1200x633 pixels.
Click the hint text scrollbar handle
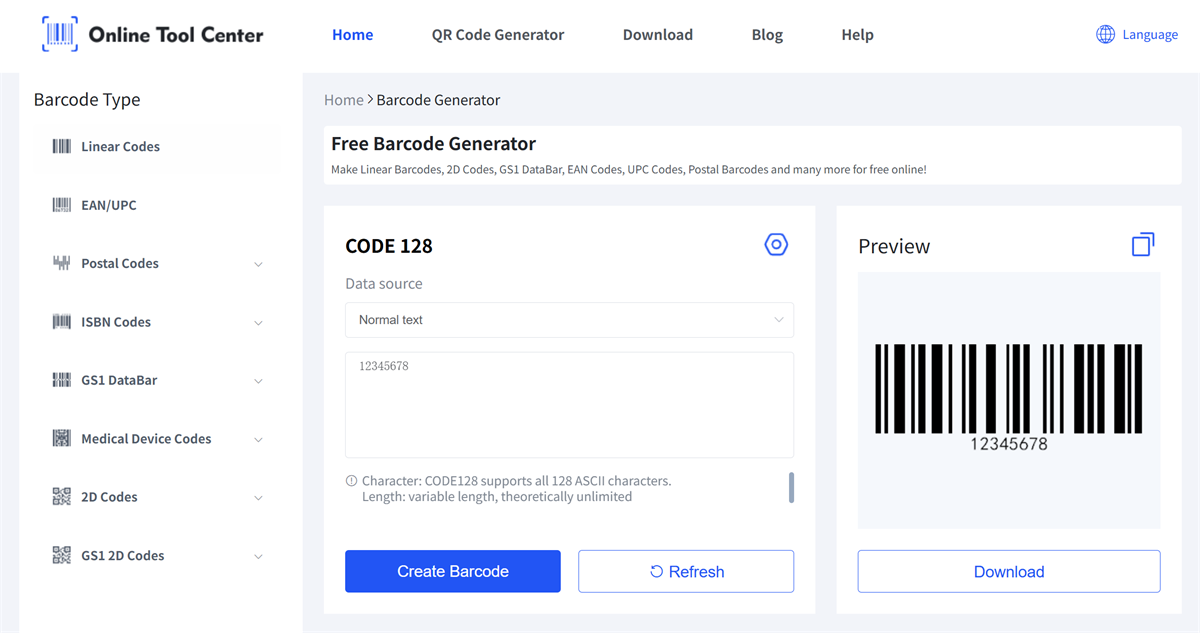coord(792,488)
